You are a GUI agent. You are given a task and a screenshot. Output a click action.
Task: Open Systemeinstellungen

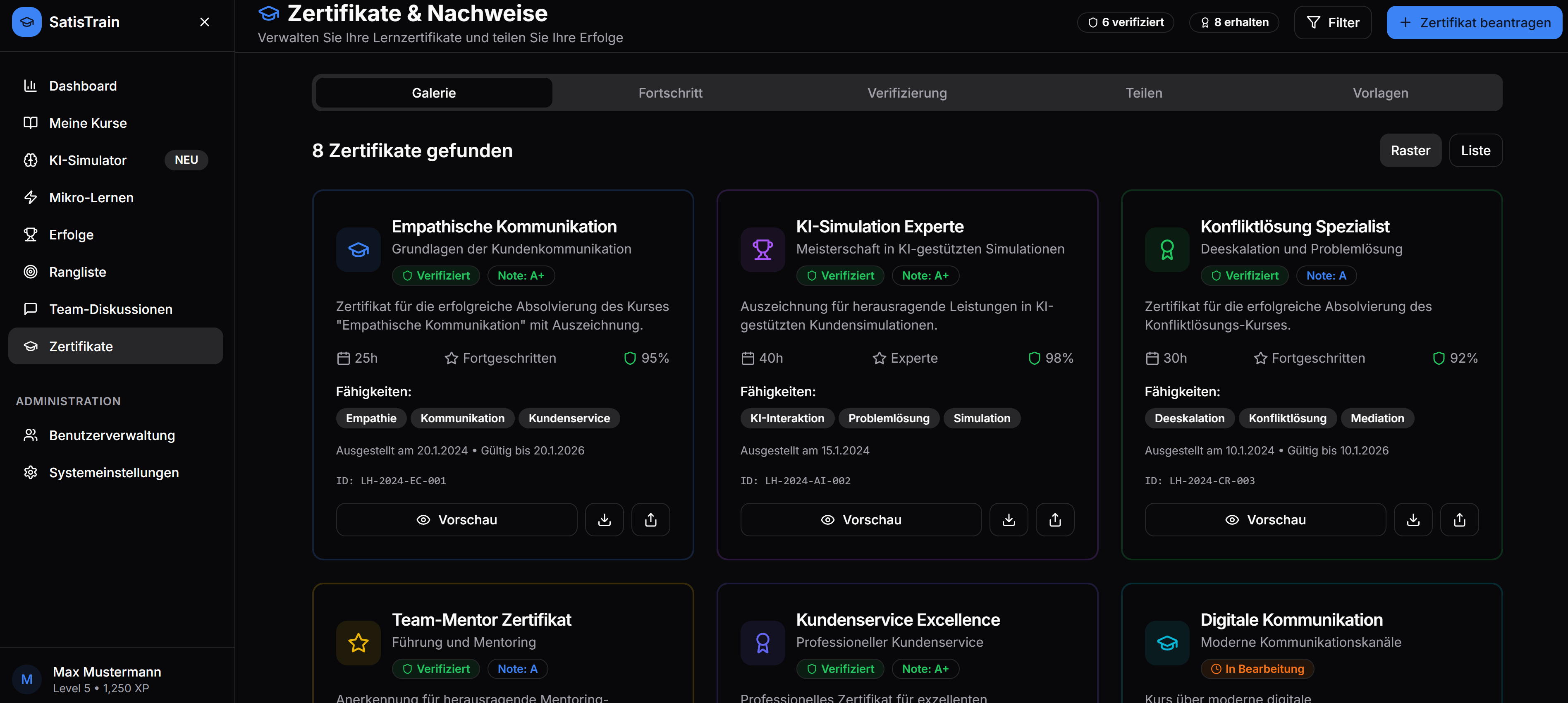pyautogui.click(x=116, y=472)
